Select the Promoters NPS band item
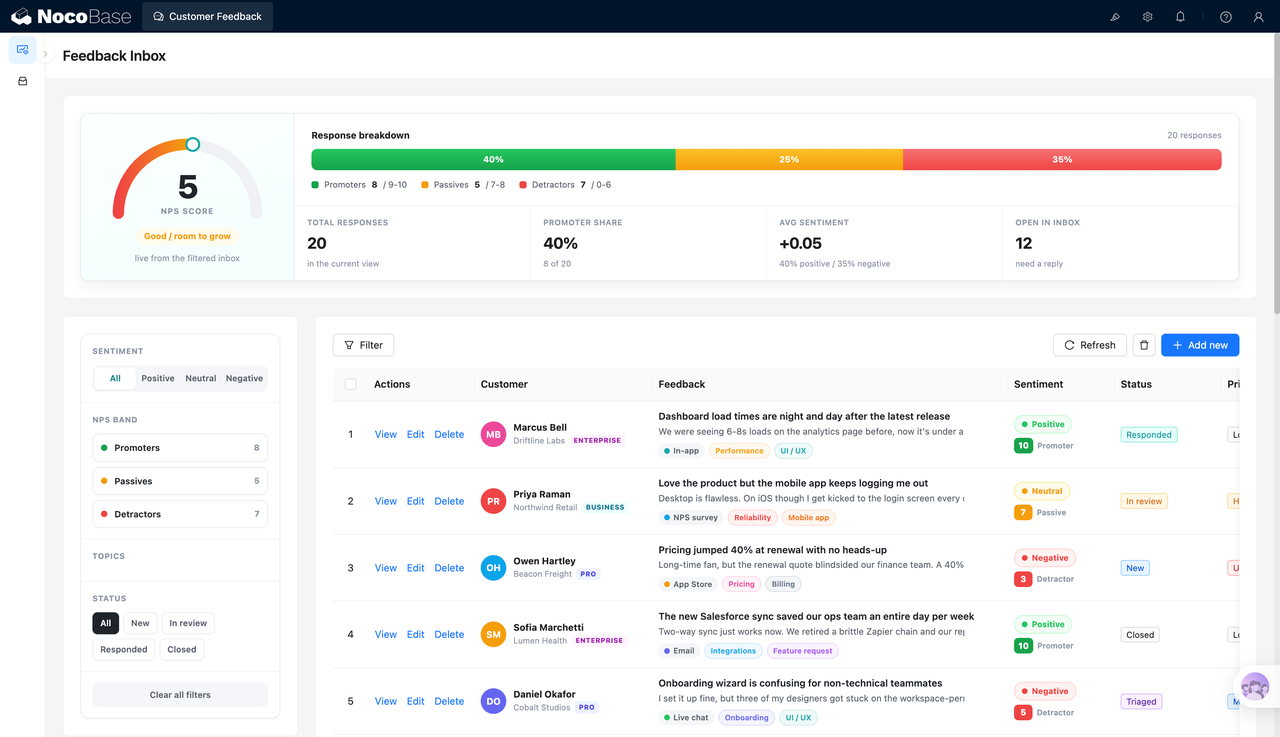 tap(180, 448)
